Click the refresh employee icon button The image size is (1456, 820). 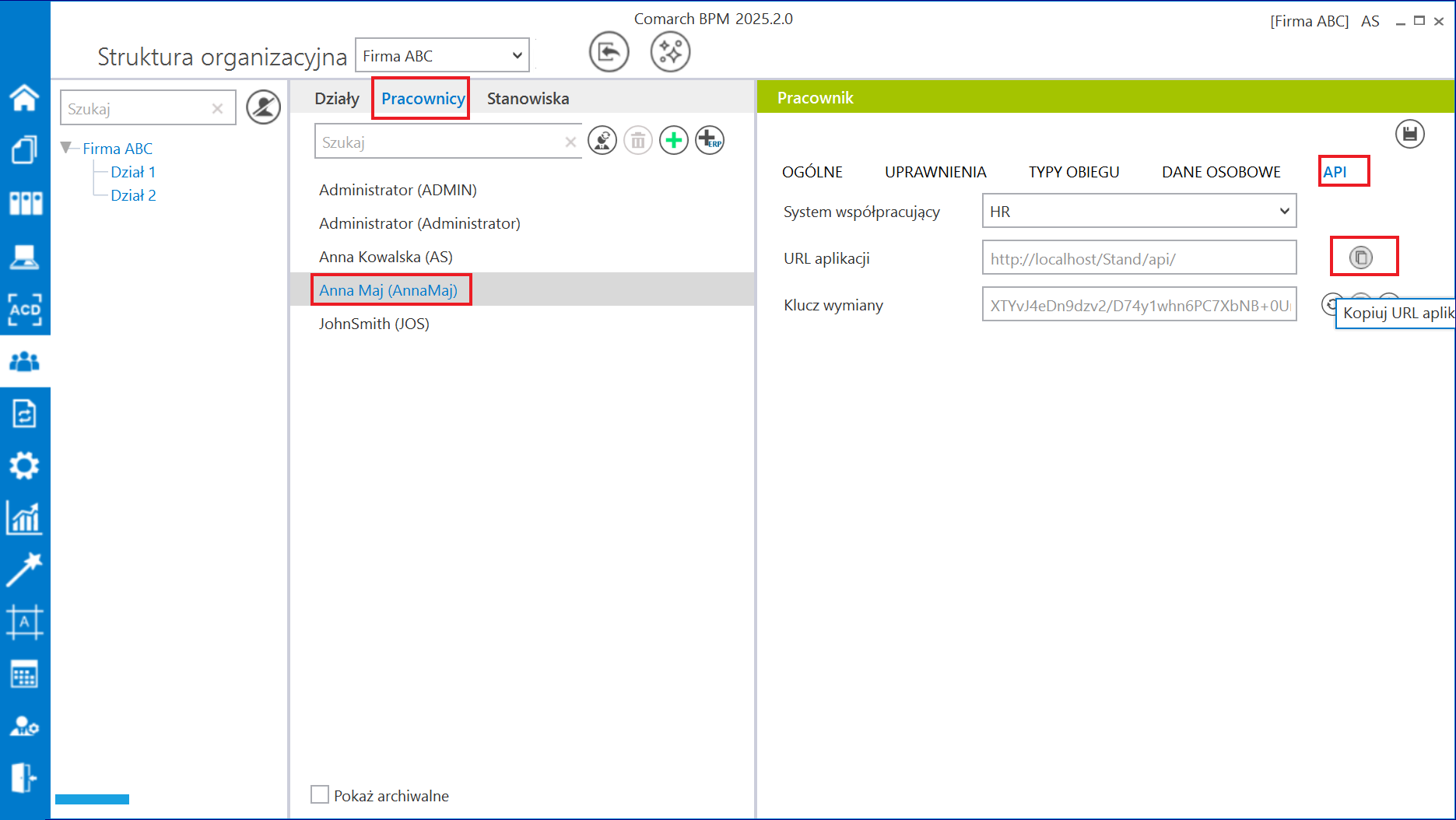click(602, 141)
